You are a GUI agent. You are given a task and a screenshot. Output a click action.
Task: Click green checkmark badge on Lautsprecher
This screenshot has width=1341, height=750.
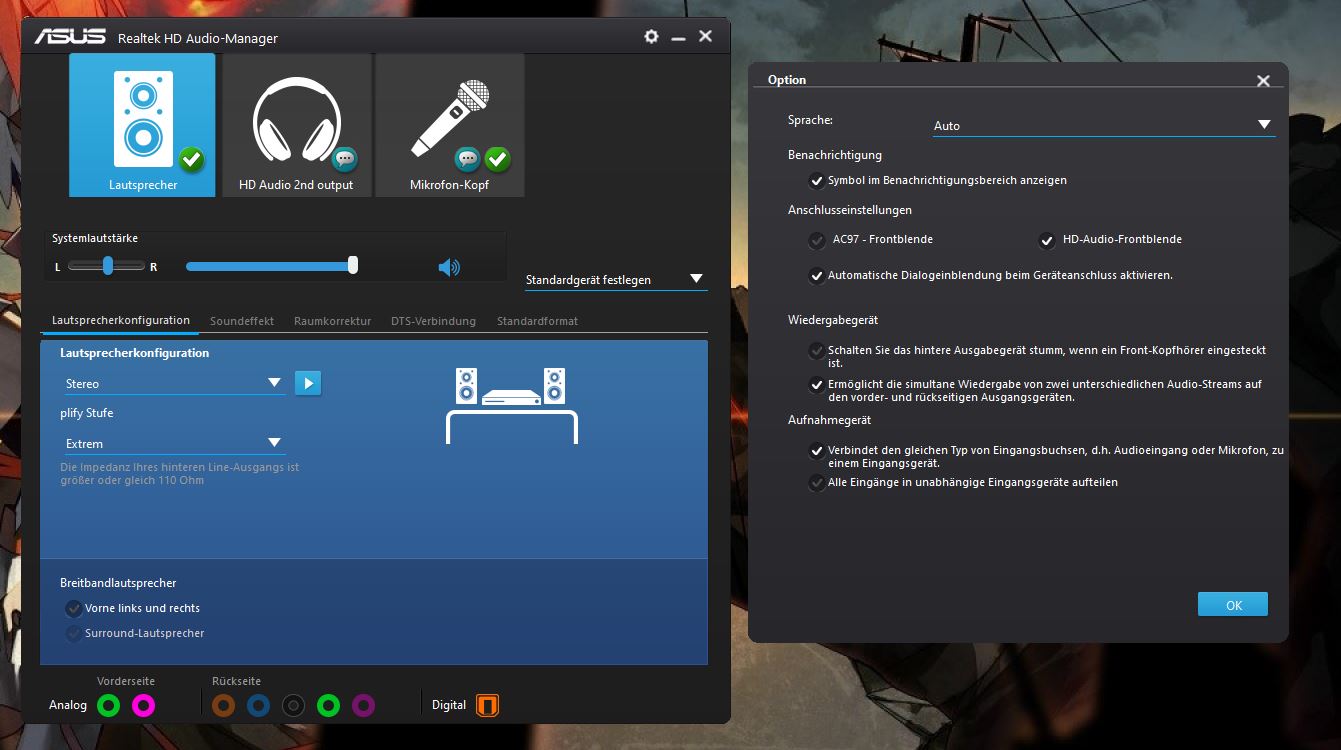192,158
